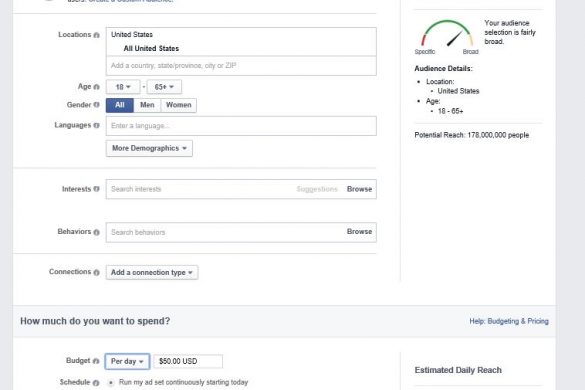Open the minimum age 18 dropdown

click(123, 87)
